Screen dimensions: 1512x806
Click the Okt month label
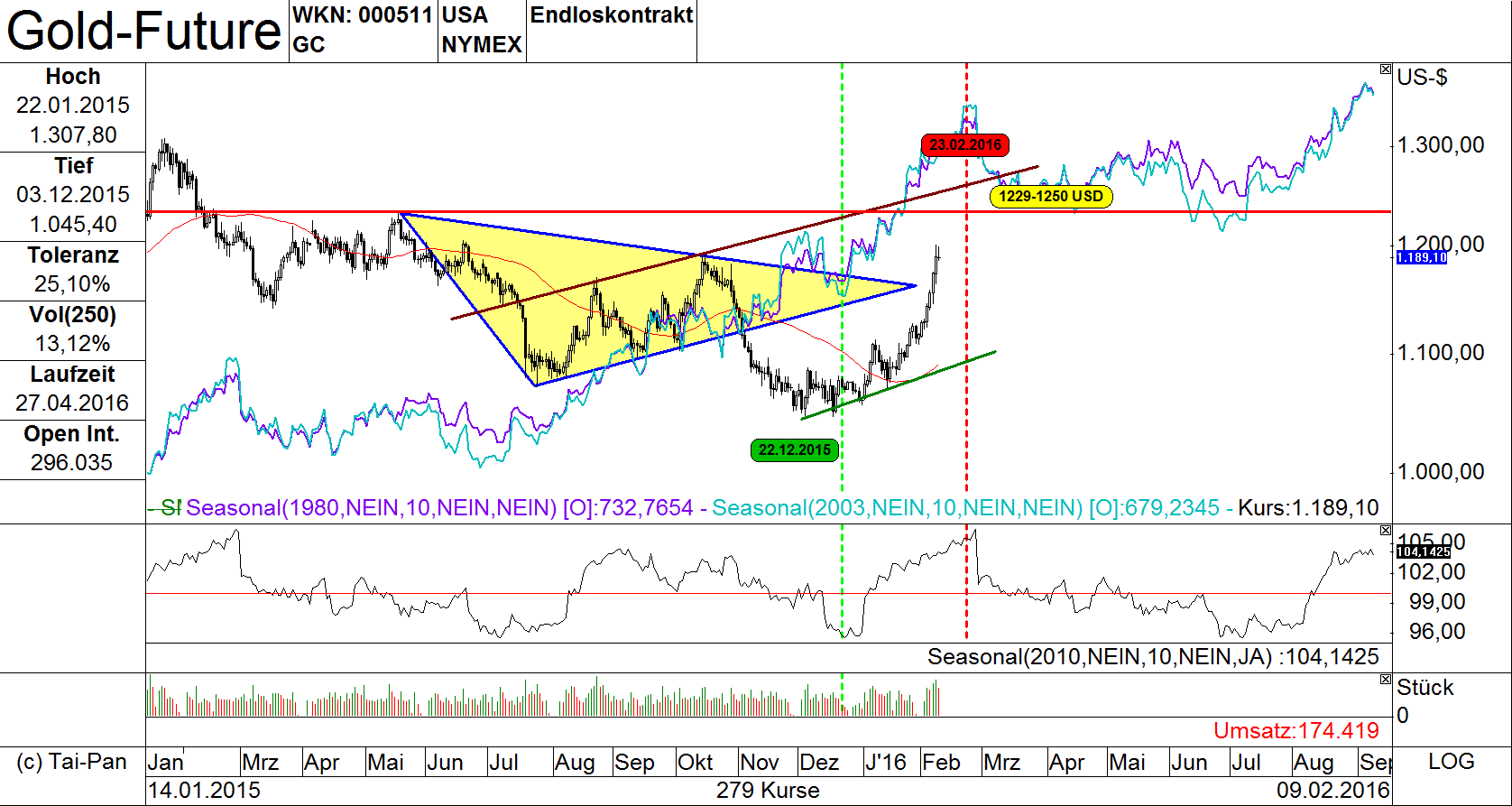[696, 763]
